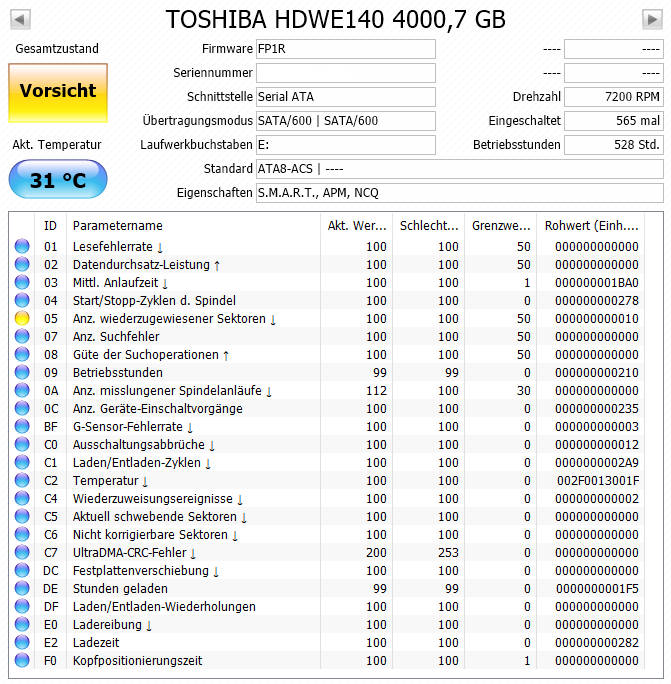Click the status dot for UltraDMA-CRC-Fehler
671x684 pixels.
click(22, 552)
